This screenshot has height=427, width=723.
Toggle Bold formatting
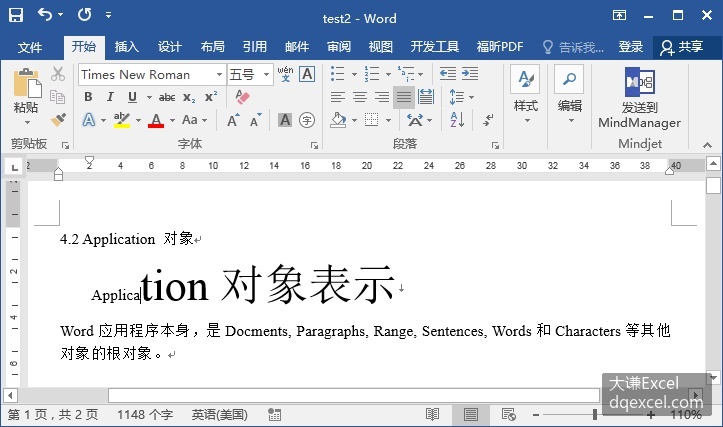point(88,97)
